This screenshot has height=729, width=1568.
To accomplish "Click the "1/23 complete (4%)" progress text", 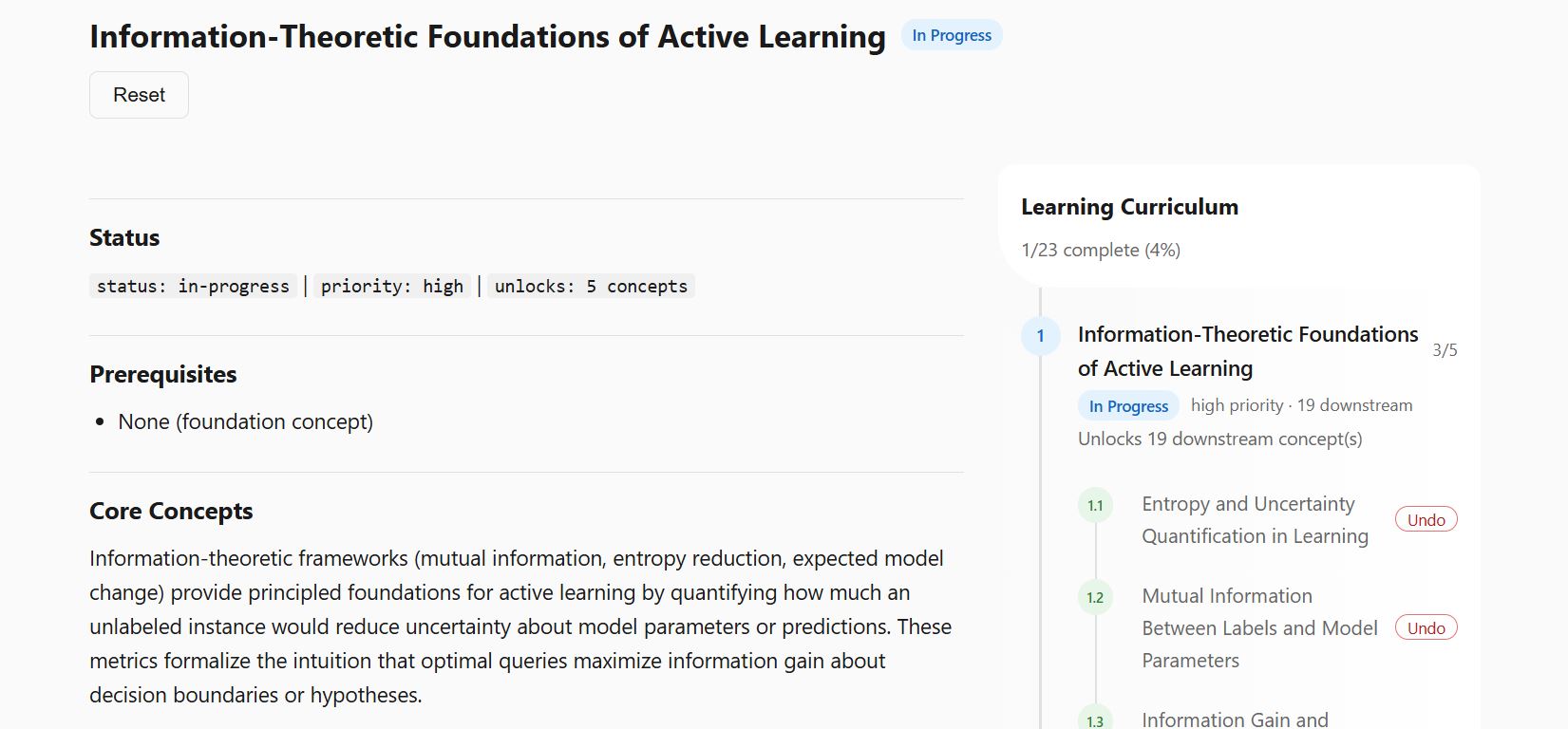I will (x=1100, y=251).
